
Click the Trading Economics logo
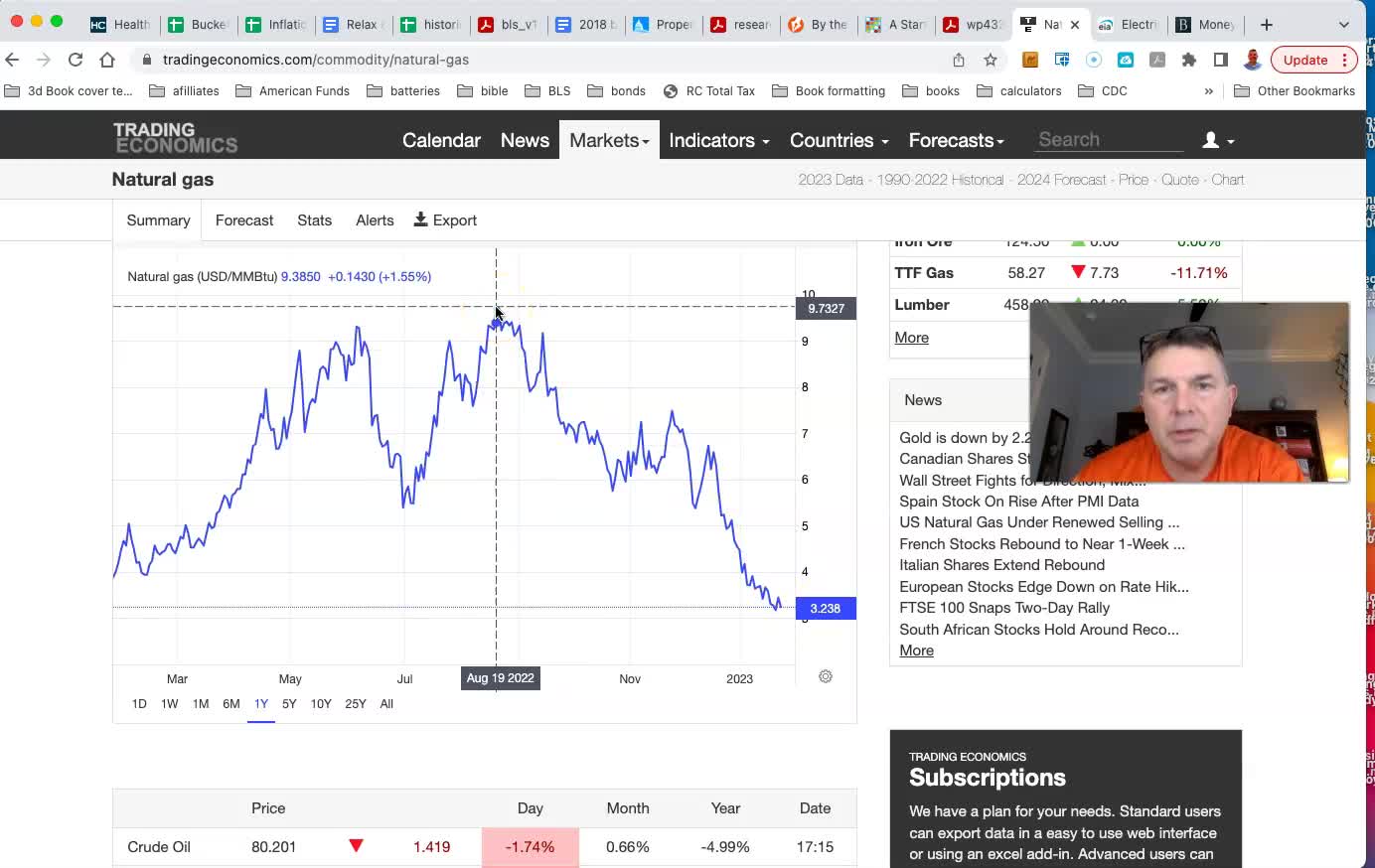tap(175, 138)
